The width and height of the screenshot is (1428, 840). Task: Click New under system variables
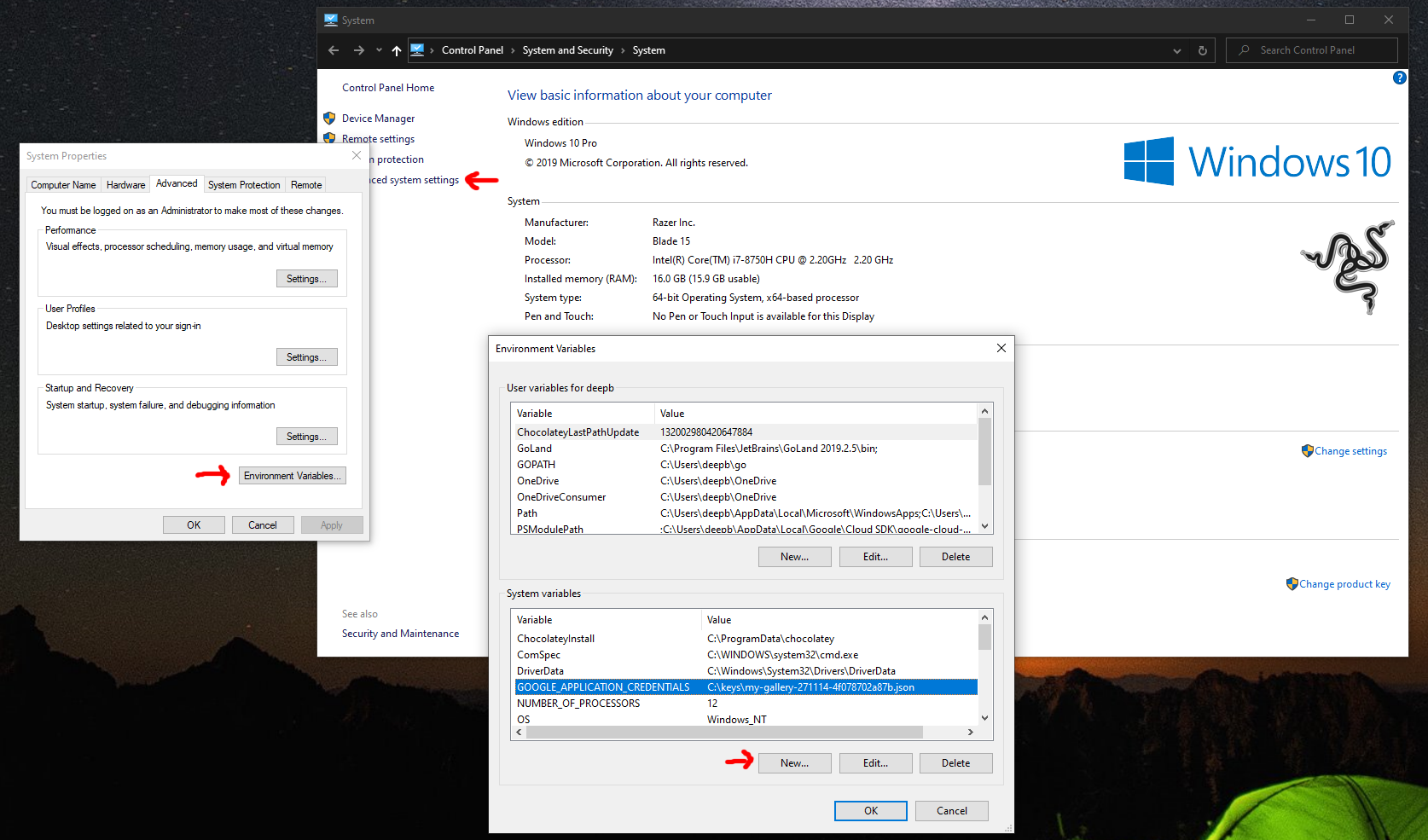tap(794, 763)
